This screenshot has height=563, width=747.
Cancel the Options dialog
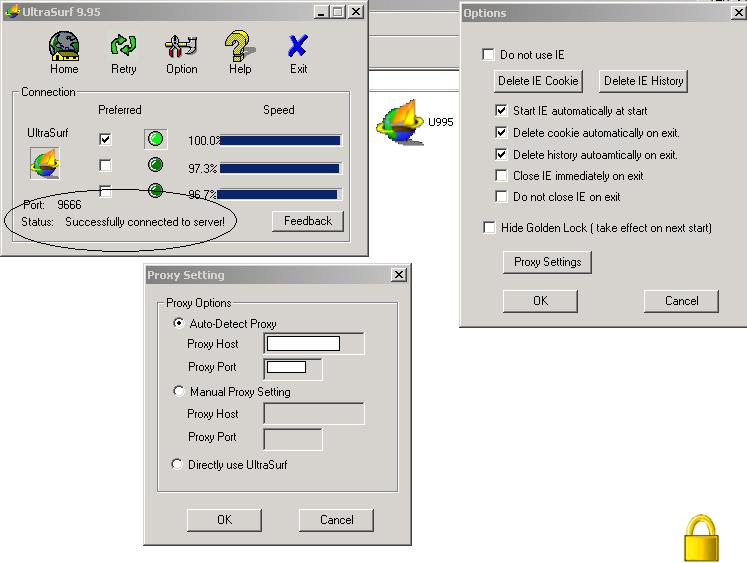[x=681, y=301]
